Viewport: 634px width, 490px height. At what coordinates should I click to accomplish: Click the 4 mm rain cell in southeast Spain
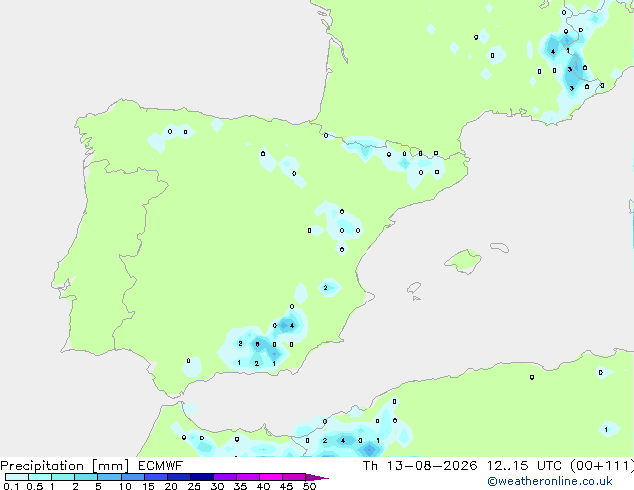point(292,325)
